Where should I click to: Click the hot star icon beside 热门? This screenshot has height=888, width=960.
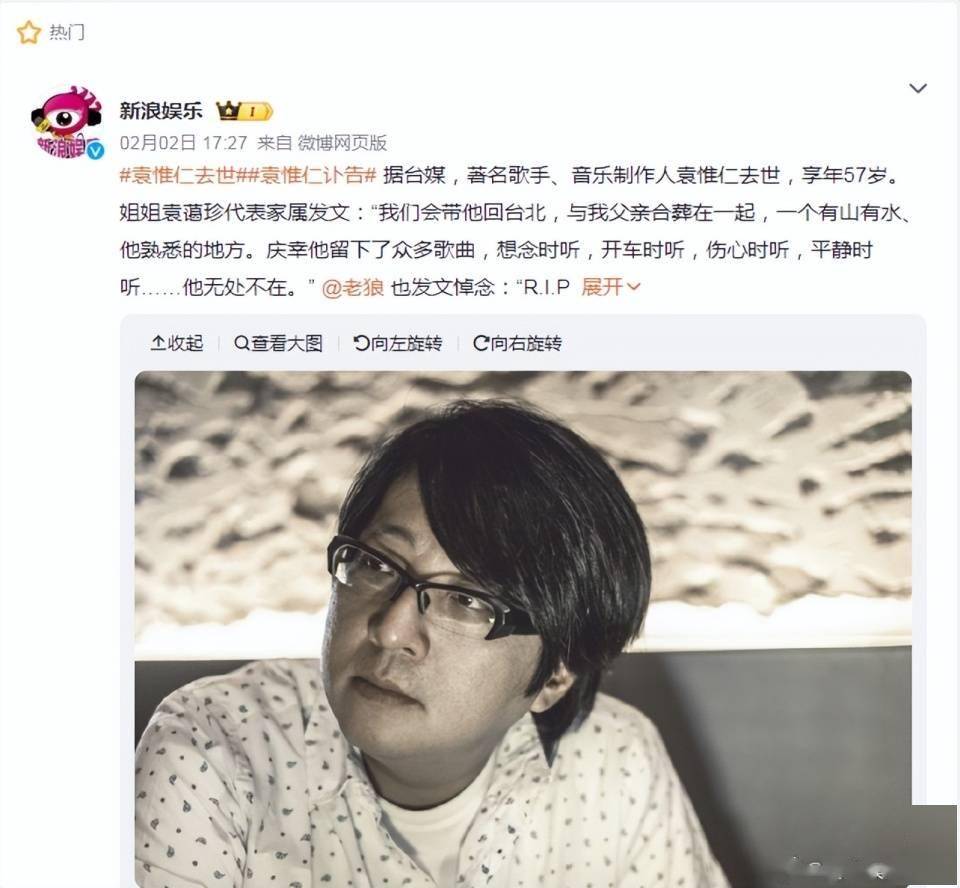[x=28, y=32]
